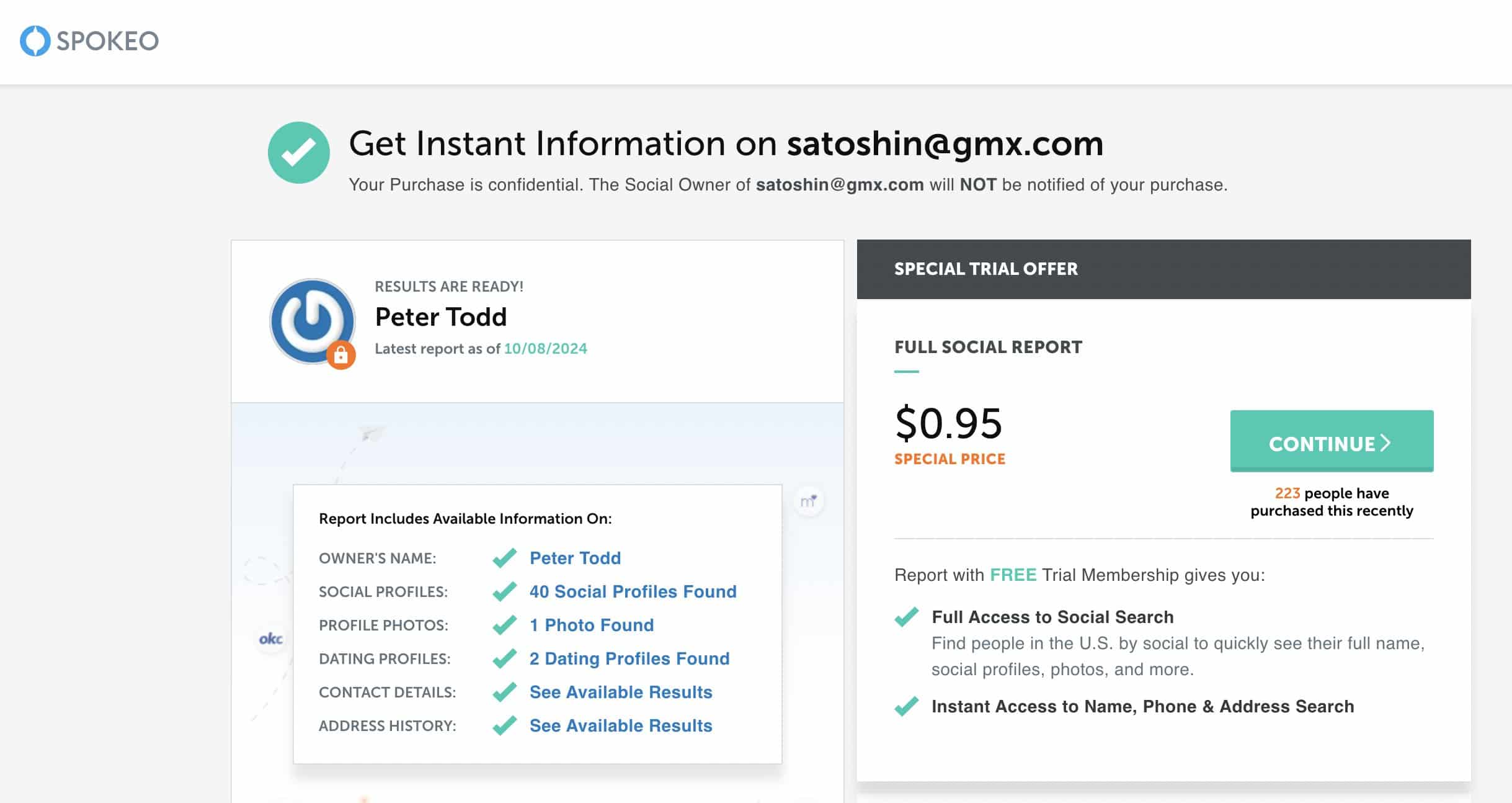Click checkmark next to Instant Access to Name
The image size is (1512, 803).
pos(906,706)
